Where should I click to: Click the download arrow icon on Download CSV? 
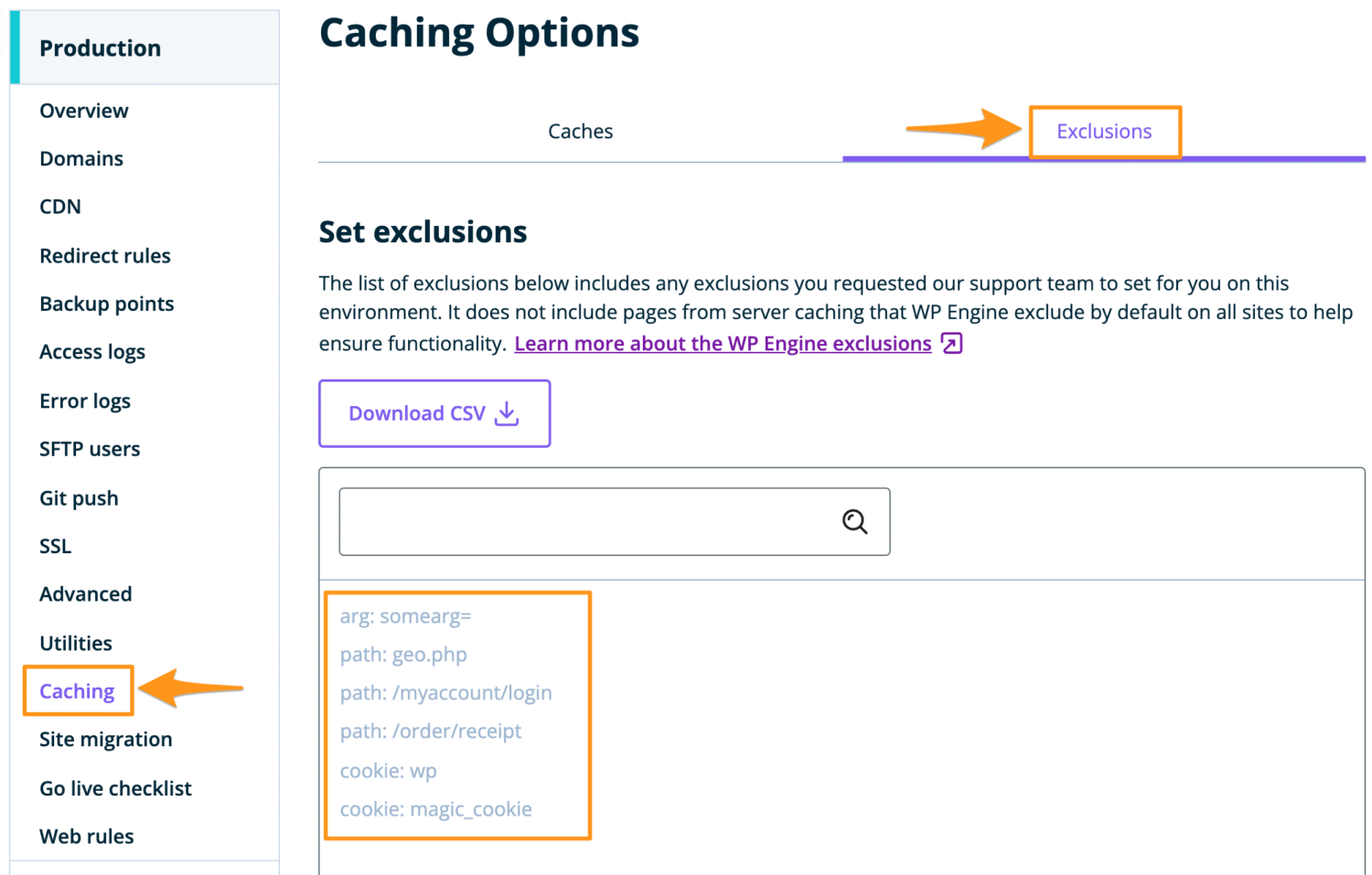(x=506, y=413)
